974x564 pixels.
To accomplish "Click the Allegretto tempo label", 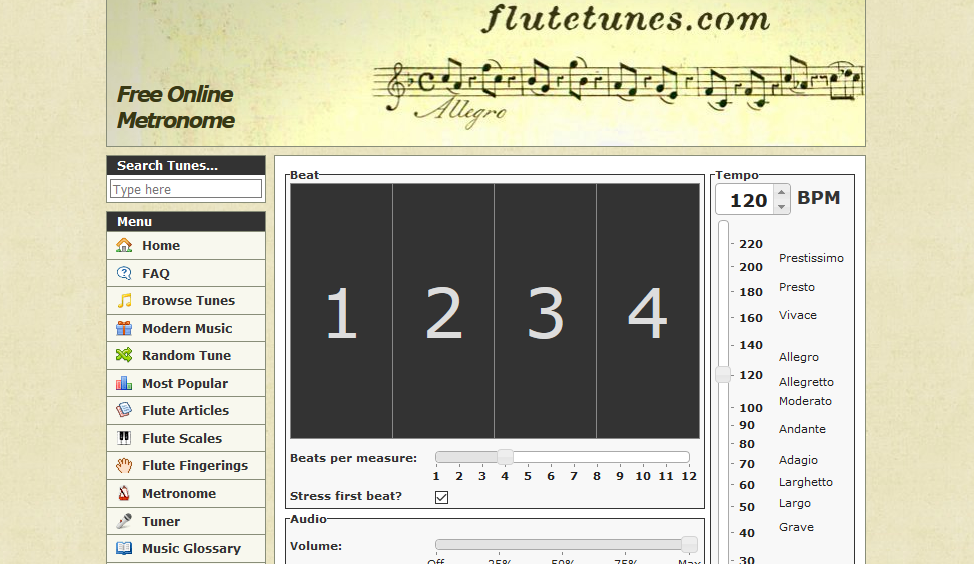I will [x=806, y=382].
